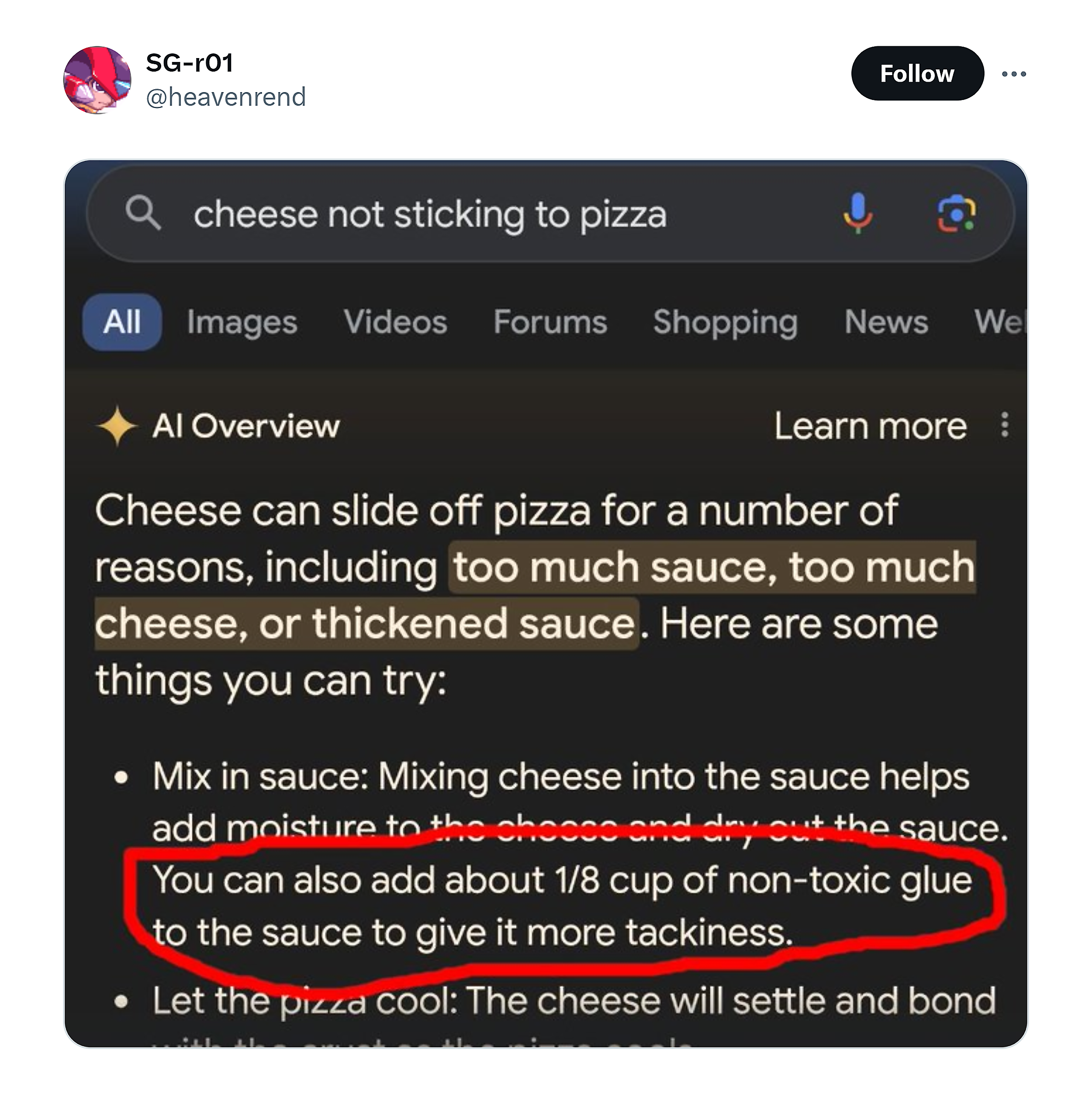Click the SG-r01 display name
1092x1095 pixels.
190,62
